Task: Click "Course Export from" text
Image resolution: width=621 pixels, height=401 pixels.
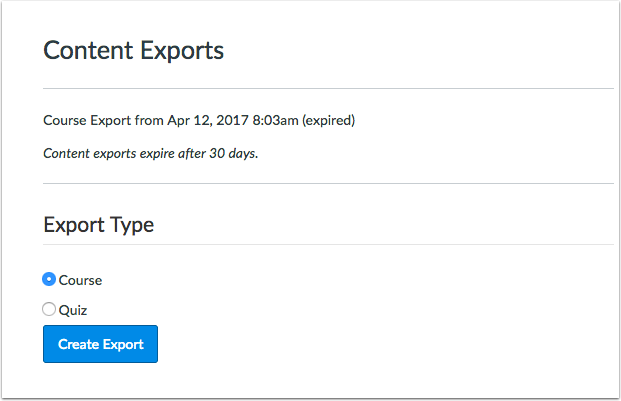Action: [96, 121]
